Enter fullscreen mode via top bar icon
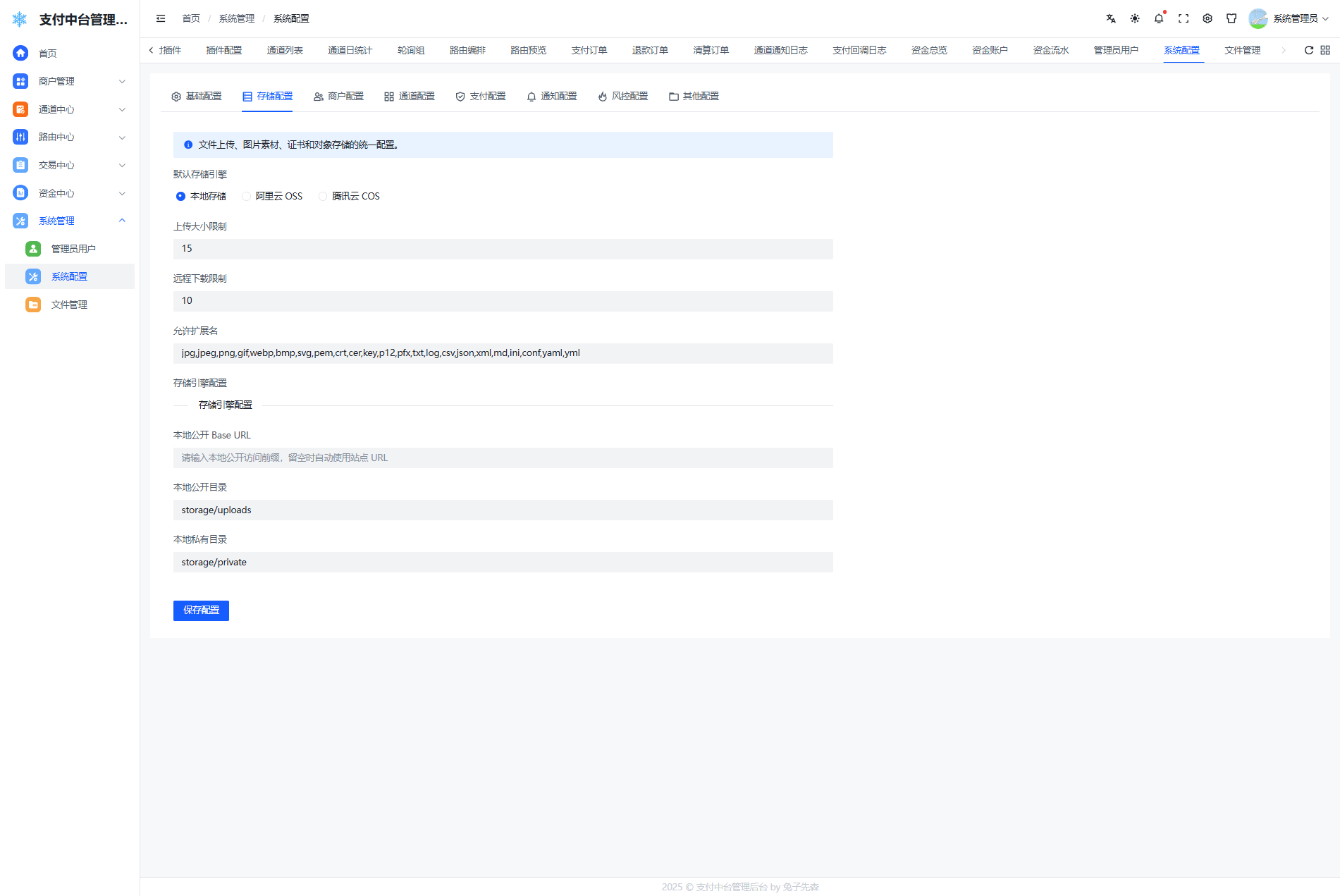 tap(1184, 19)
